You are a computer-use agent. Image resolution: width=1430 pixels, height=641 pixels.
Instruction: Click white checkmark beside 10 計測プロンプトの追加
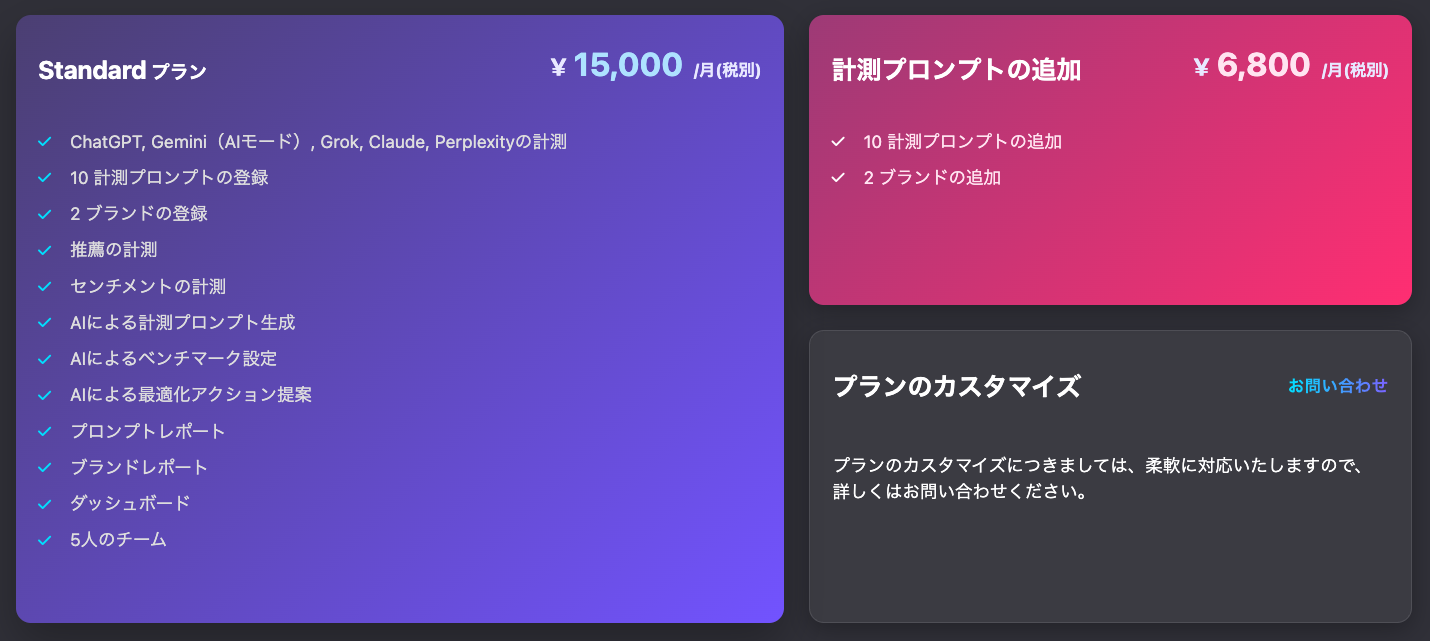(x=838, y=142)
